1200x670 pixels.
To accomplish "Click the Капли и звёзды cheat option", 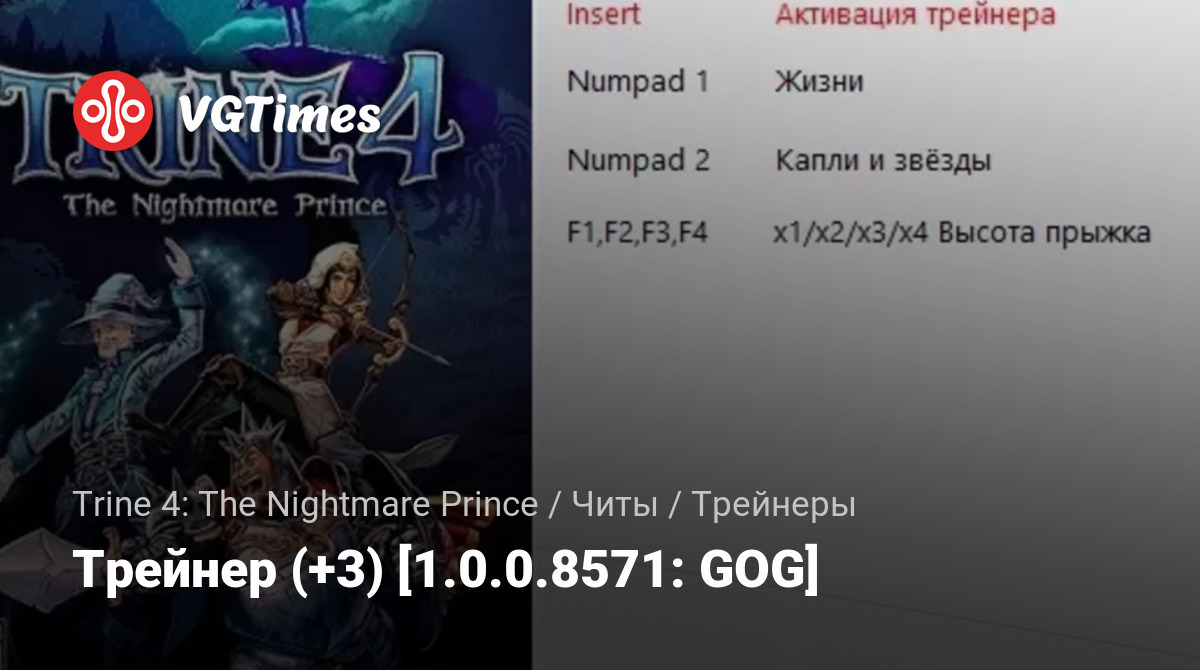I will tap(883, 160).
